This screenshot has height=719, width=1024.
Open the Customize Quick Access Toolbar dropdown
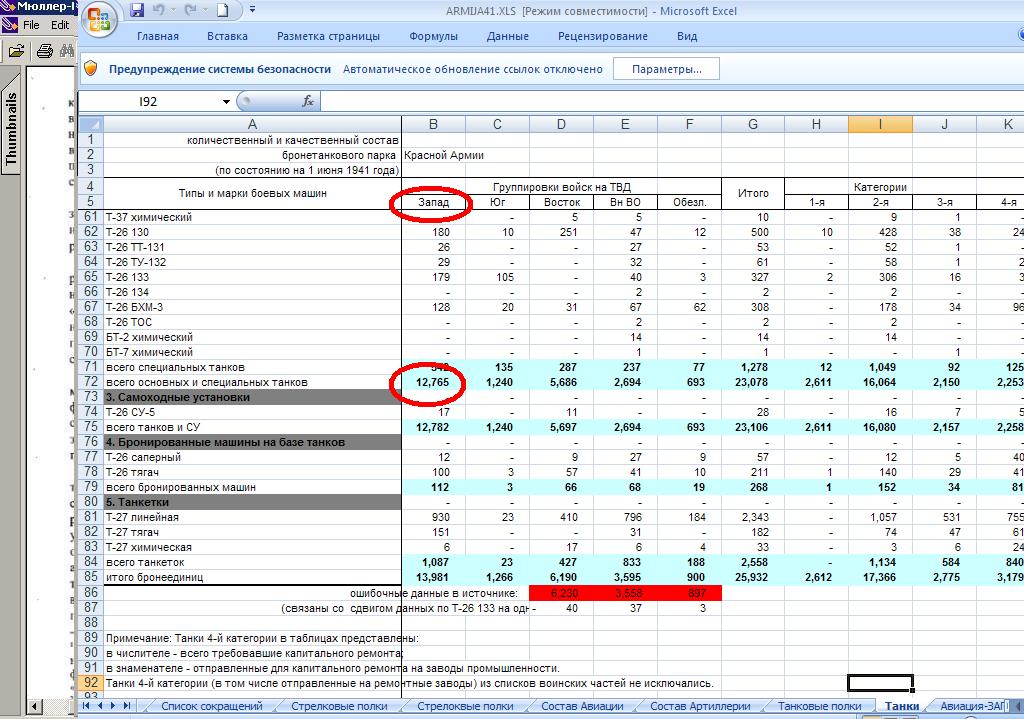pyautogui.click(x=252, y=11)
